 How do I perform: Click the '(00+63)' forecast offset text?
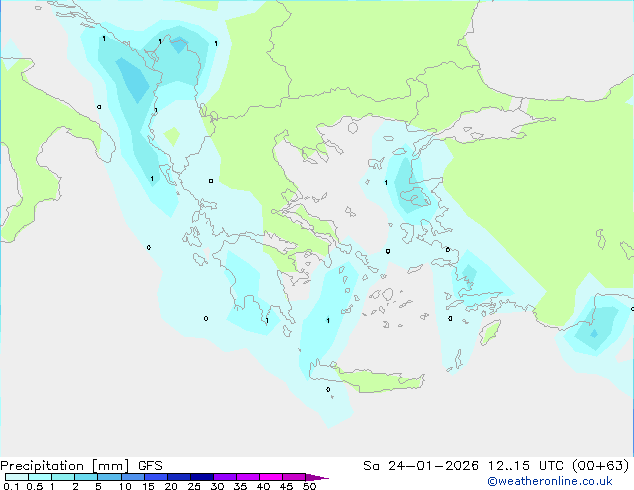(601, 466)
